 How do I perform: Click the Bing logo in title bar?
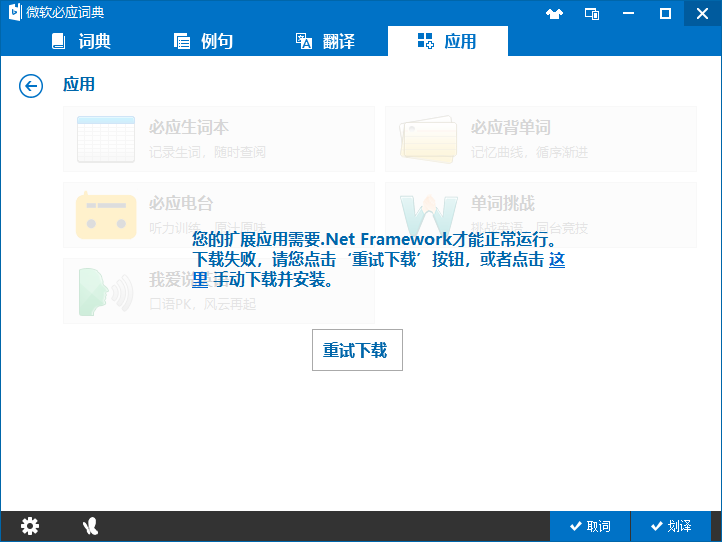[15, 12]
